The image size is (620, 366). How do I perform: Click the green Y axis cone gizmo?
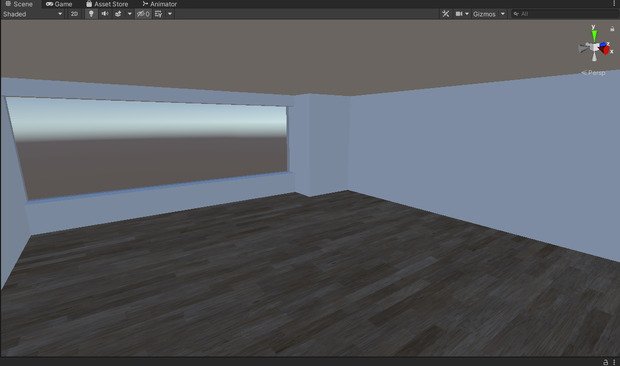pyautogui.click(x=594, y=36)
